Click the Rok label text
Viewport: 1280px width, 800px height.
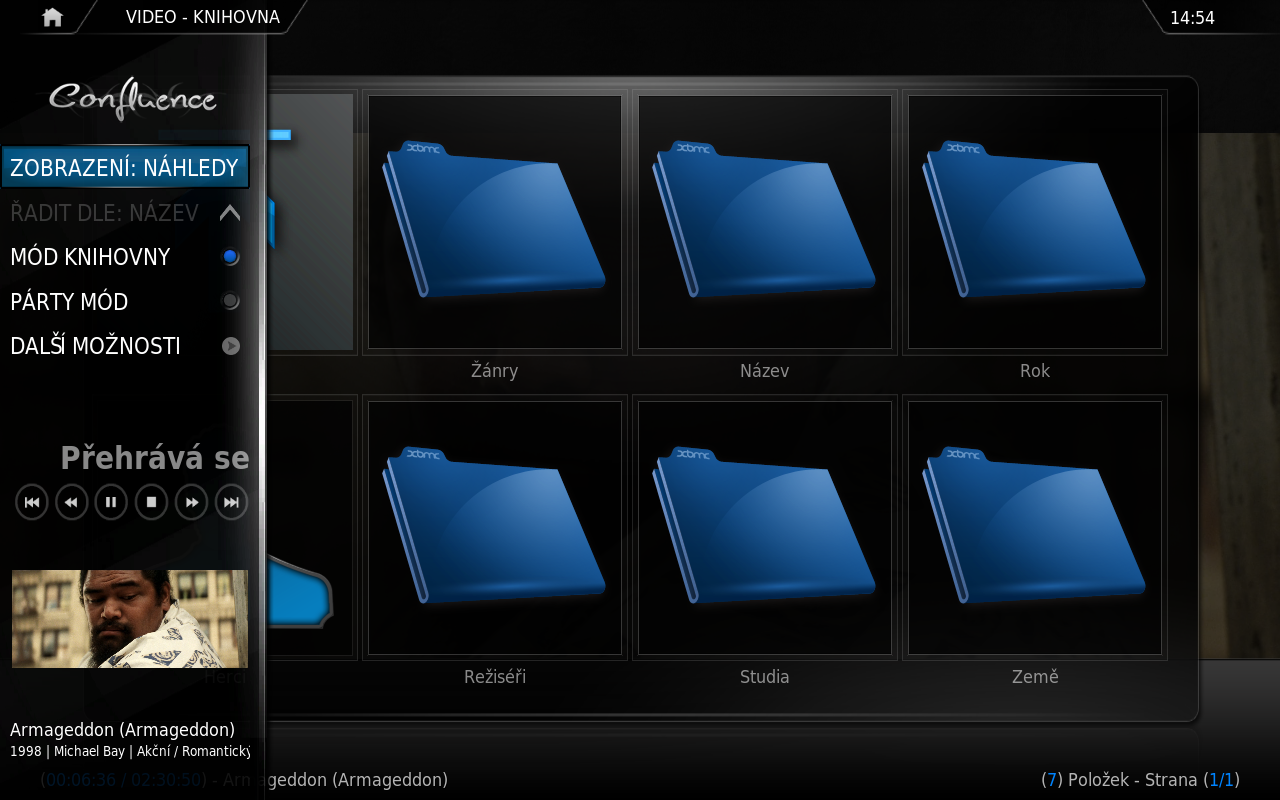click(1035, 371)
